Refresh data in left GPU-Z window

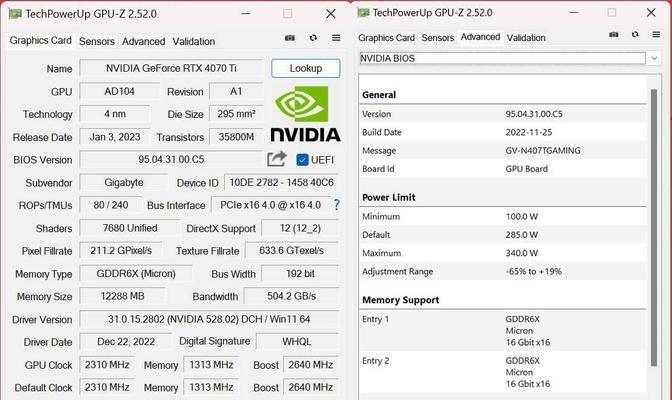pos(313,38)
